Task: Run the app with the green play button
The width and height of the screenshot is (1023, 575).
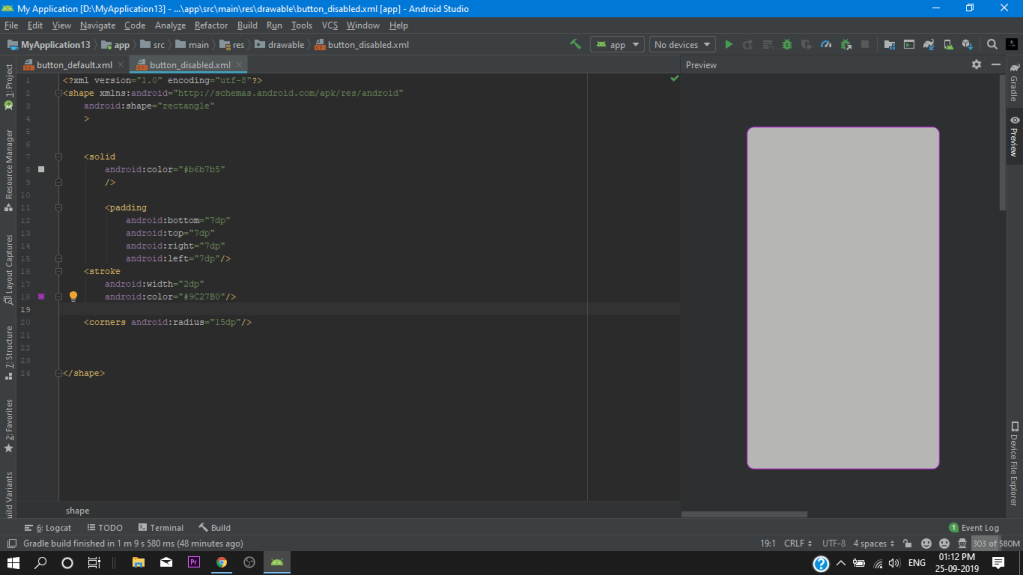Action: coord(728,45)
